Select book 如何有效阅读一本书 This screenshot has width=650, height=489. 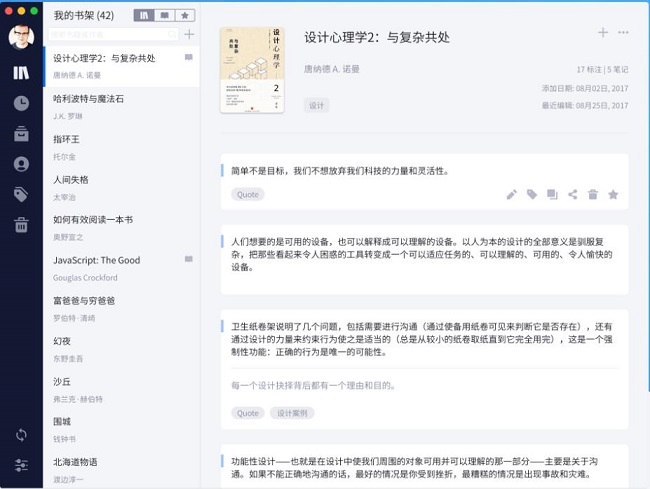121,228
